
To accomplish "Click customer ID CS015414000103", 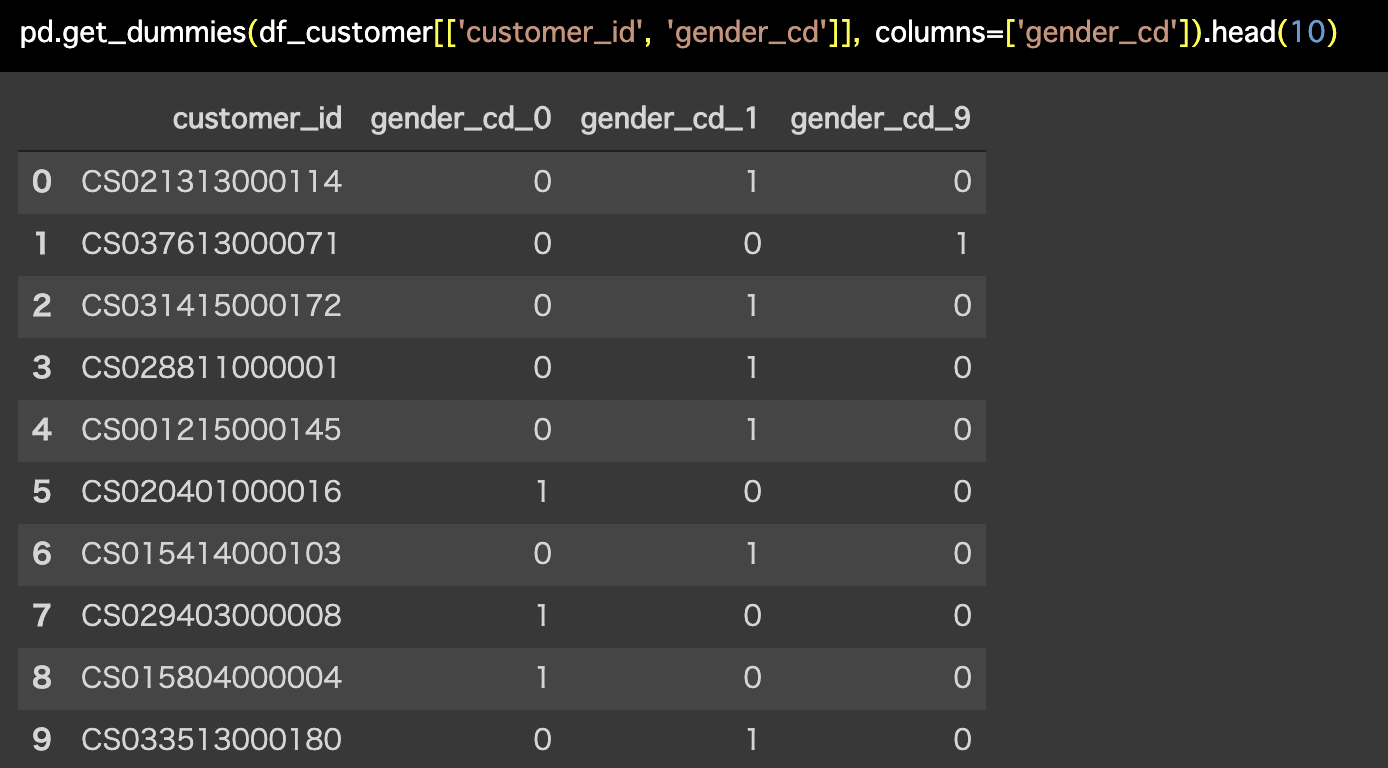I will click(211, 554).
